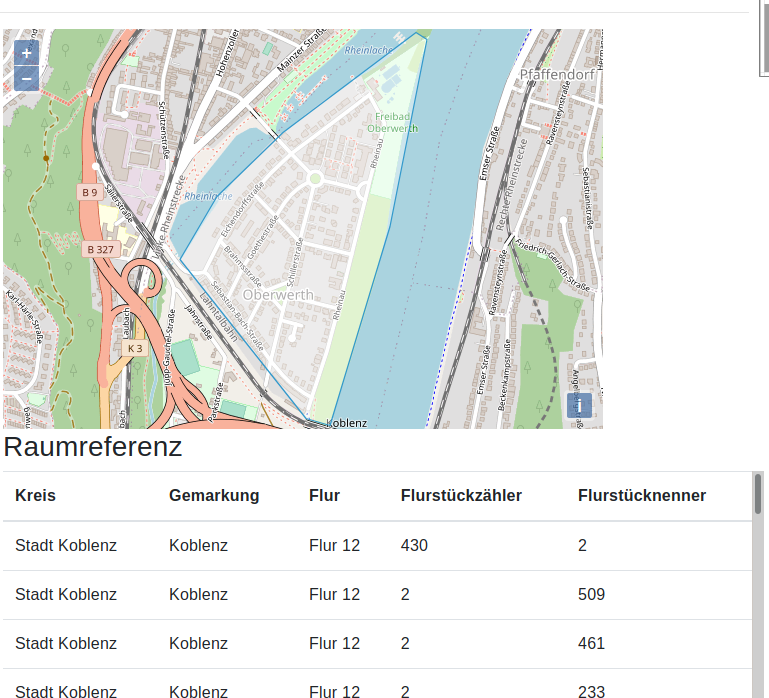
Task: Click the cell with value 461
Action: click(591, 643)
